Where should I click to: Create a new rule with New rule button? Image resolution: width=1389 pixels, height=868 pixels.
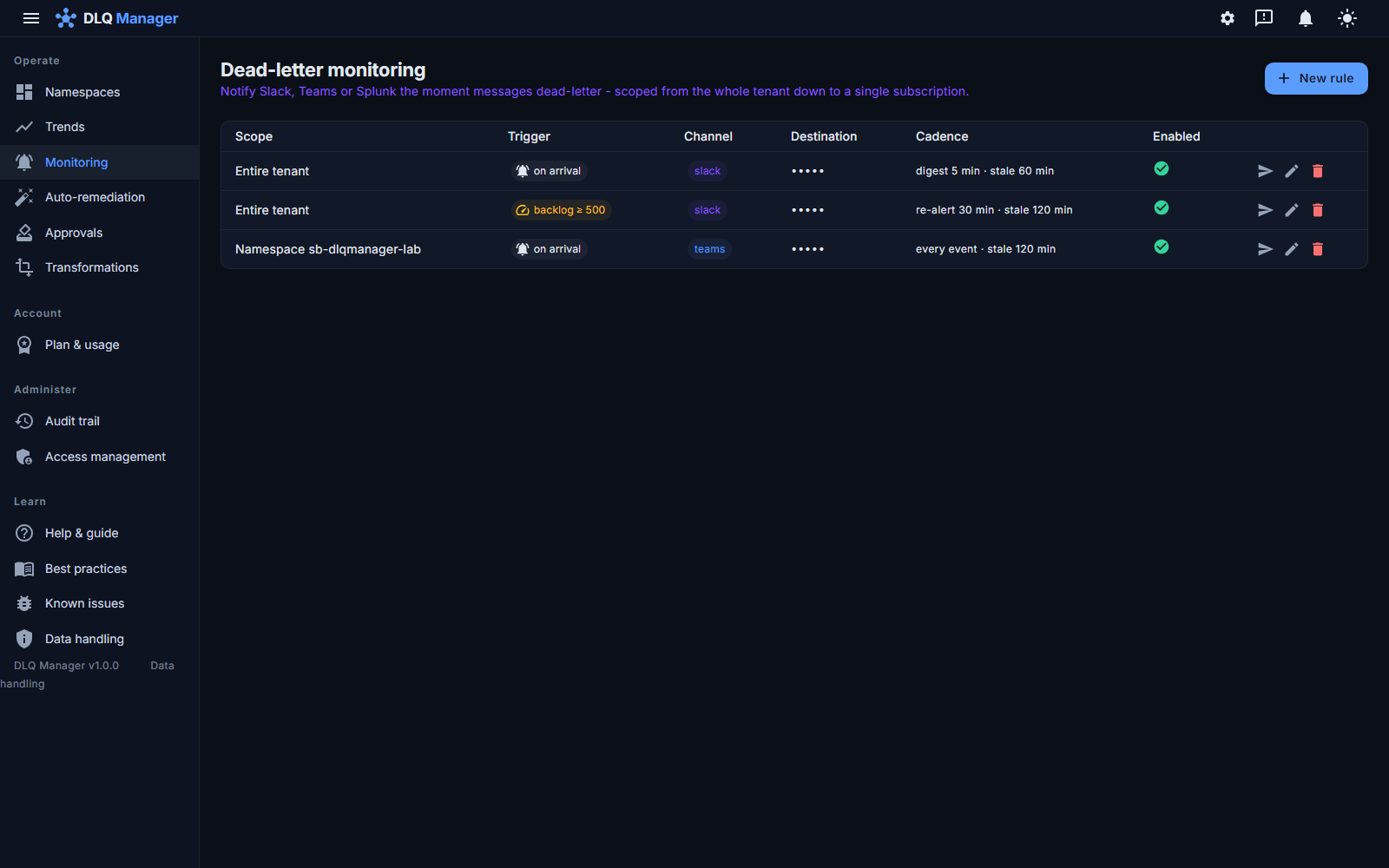coord(1316,78)
